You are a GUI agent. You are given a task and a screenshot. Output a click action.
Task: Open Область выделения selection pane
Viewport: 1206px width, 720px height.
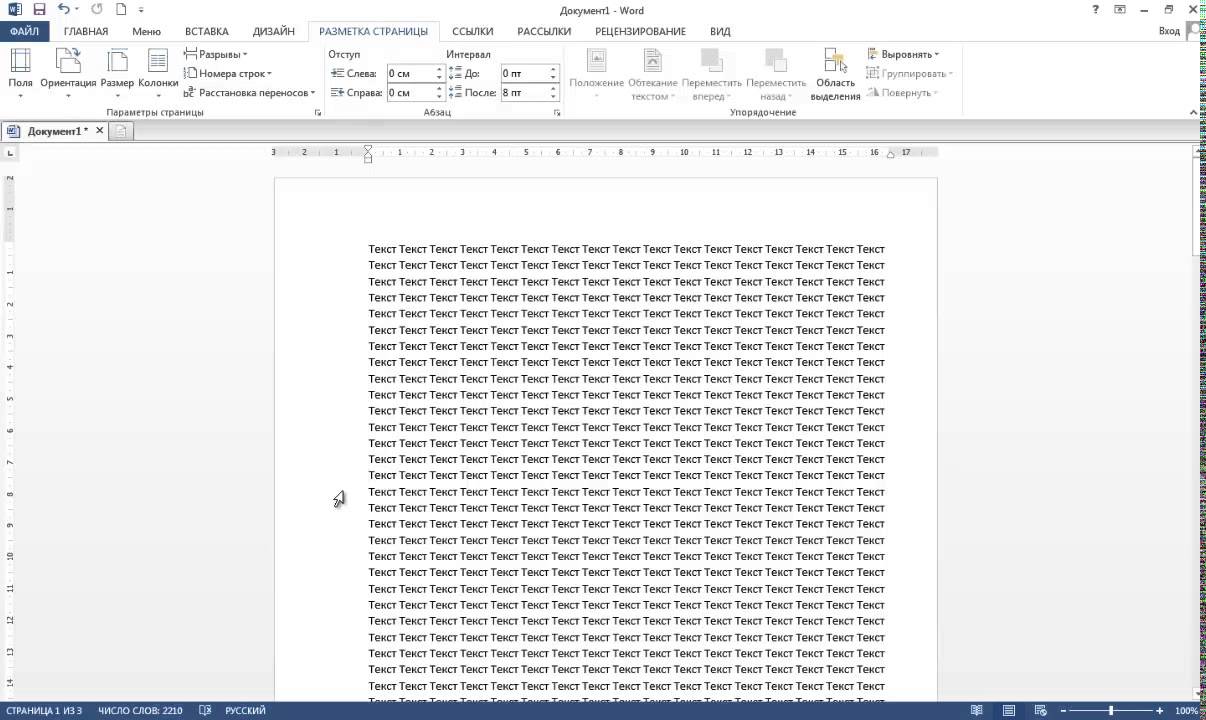(835, 74)
